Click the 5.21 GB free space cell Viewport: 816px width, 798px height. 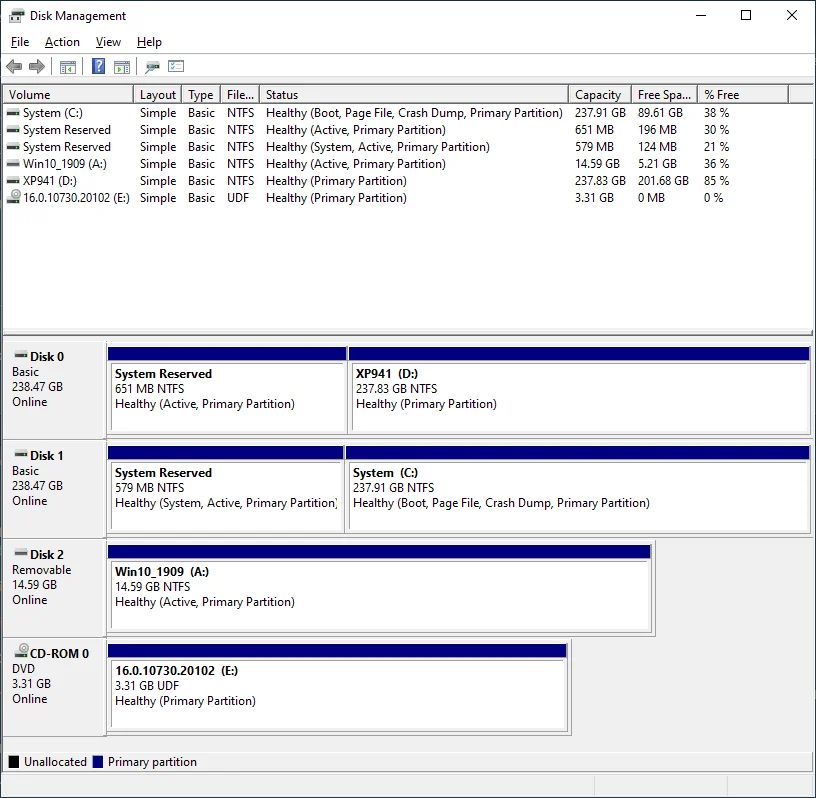657,164
